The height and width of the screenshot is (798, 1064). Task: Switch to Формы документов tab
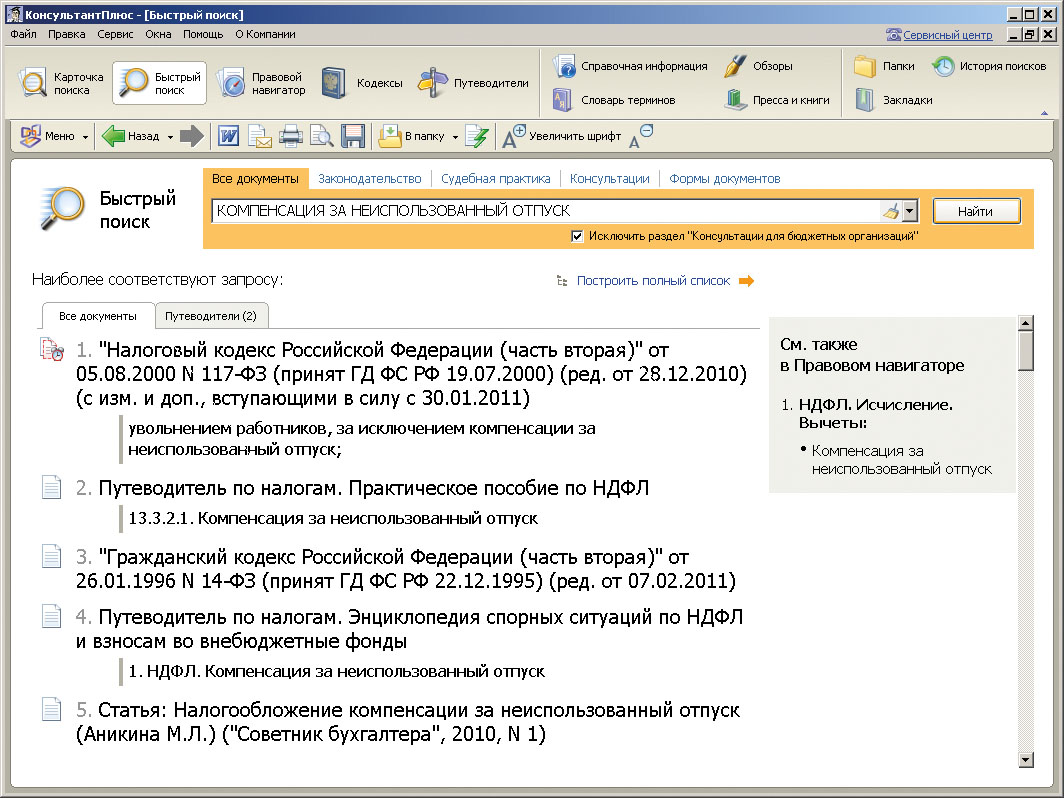(725, 178)
